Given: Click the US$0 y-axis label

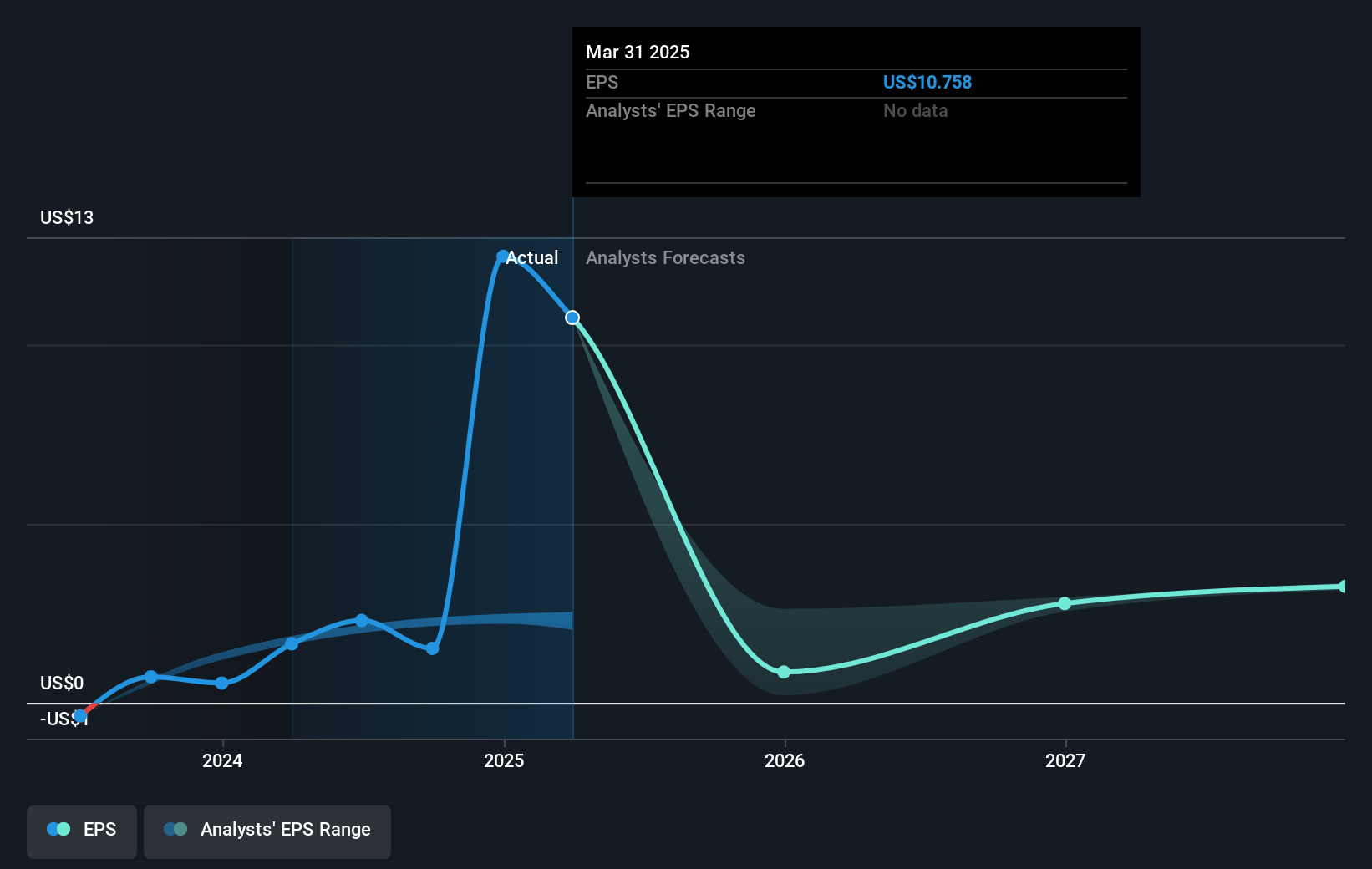Looking at the screenshot, I should pyautogui.click(x=62, y=683).
